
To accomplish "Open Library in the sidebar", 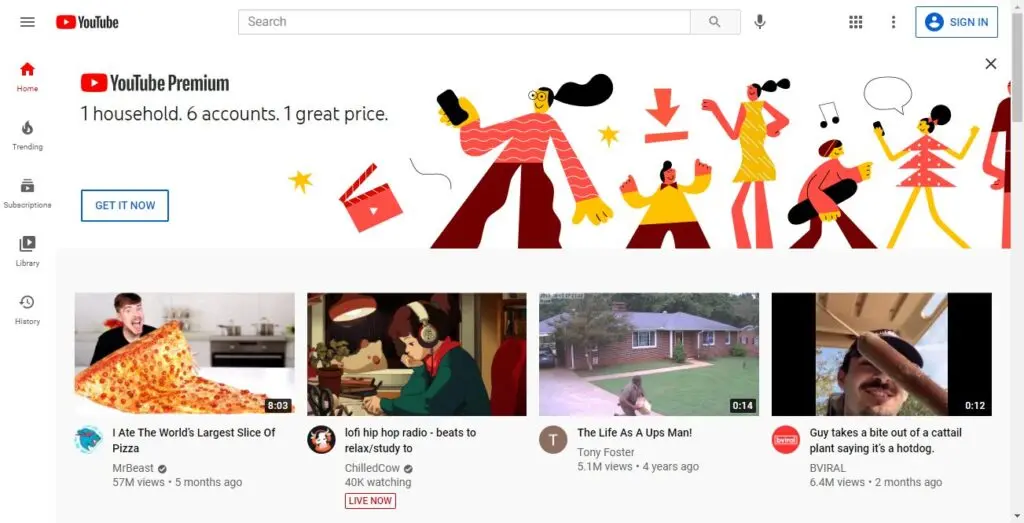I will tap(27, 251).
